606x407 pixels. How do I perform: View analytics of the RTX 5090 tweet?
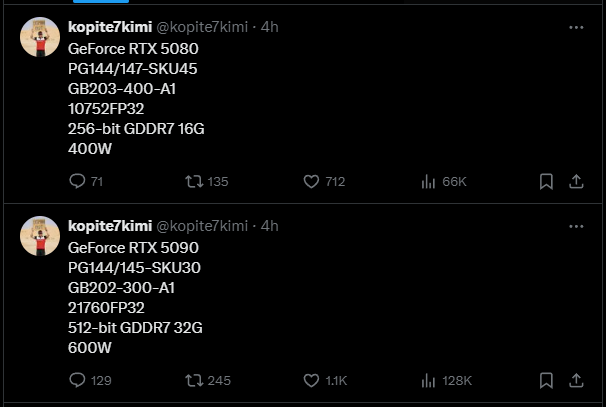tap(429, 380)
